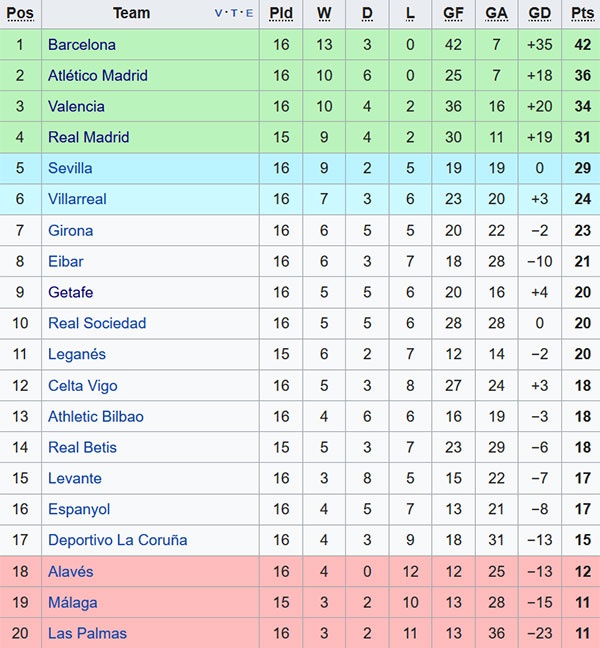The image size is (600, 648).
Task: Click the Eibar team link
Action: point(66,262)
